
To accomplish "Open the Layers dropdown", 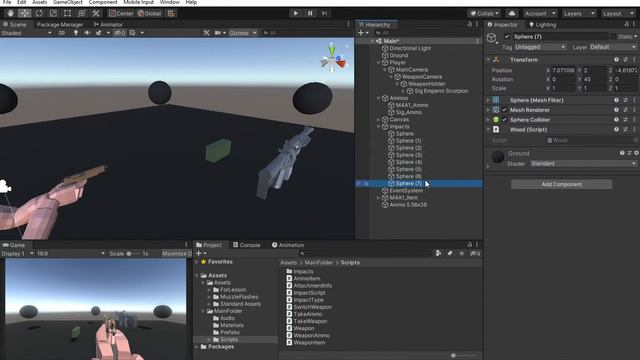I will 579,13.
